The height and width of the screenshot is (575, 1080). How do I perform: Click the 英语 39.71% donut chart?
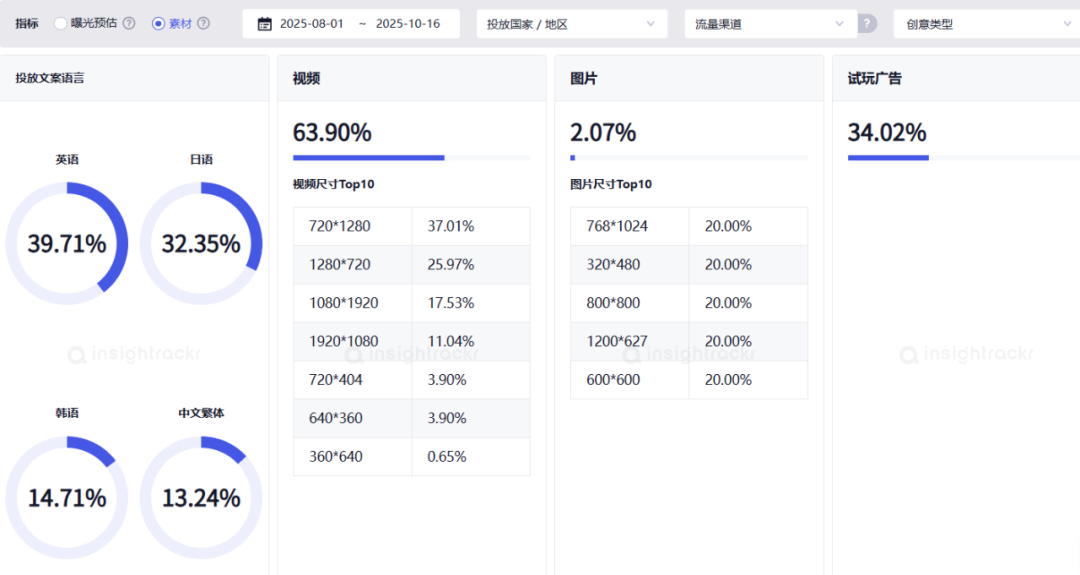[67, 243]
